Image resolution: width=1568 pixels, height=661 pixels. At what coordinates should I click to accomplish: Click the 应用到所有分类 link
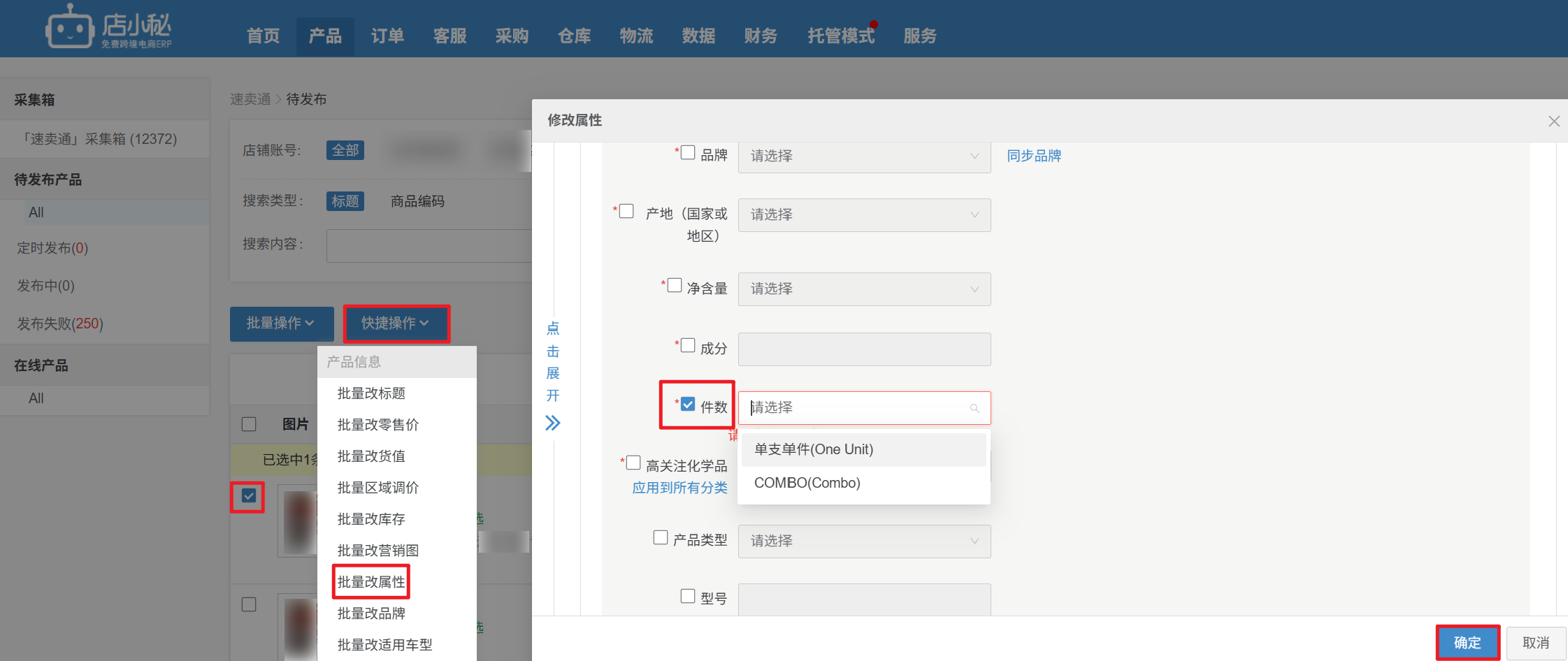pyautogui.click(x=679, y=488)
